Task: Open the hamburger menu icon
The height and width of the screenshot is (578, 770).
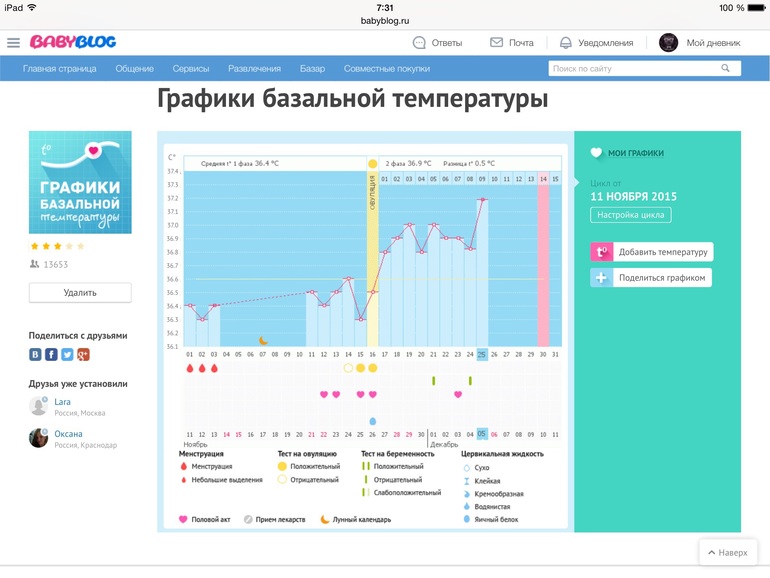Action: [13, 43]
